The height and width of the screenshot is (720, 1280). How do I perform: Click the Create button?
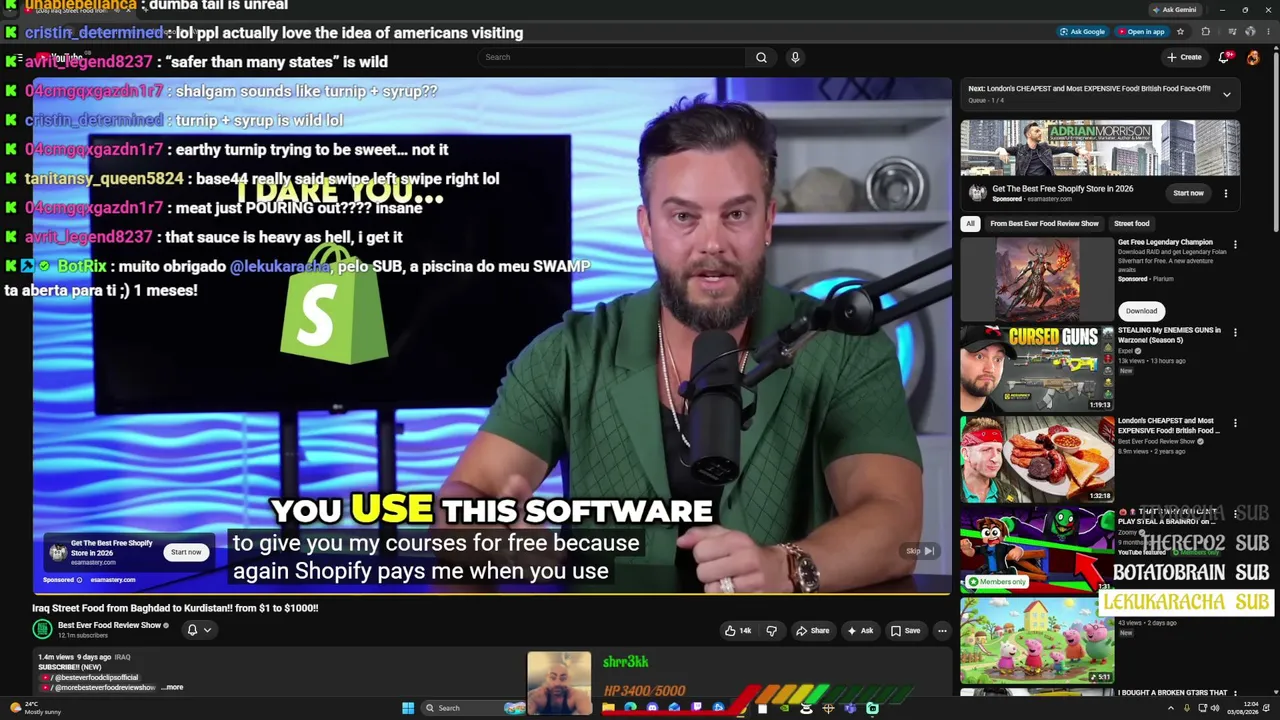click(1184, 57)
